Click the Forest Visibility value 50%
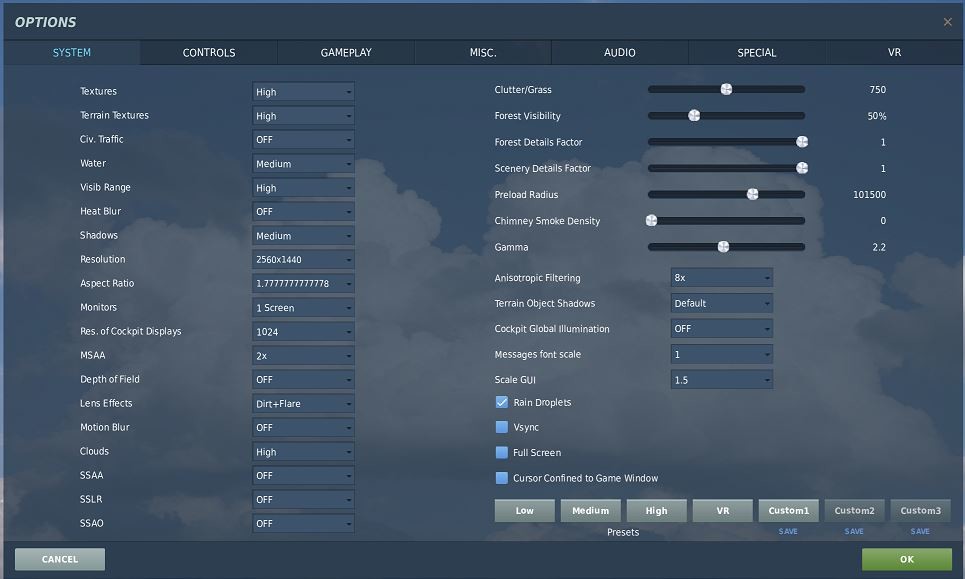The height and width of the screenshot is (579, 965). [877, 116]
